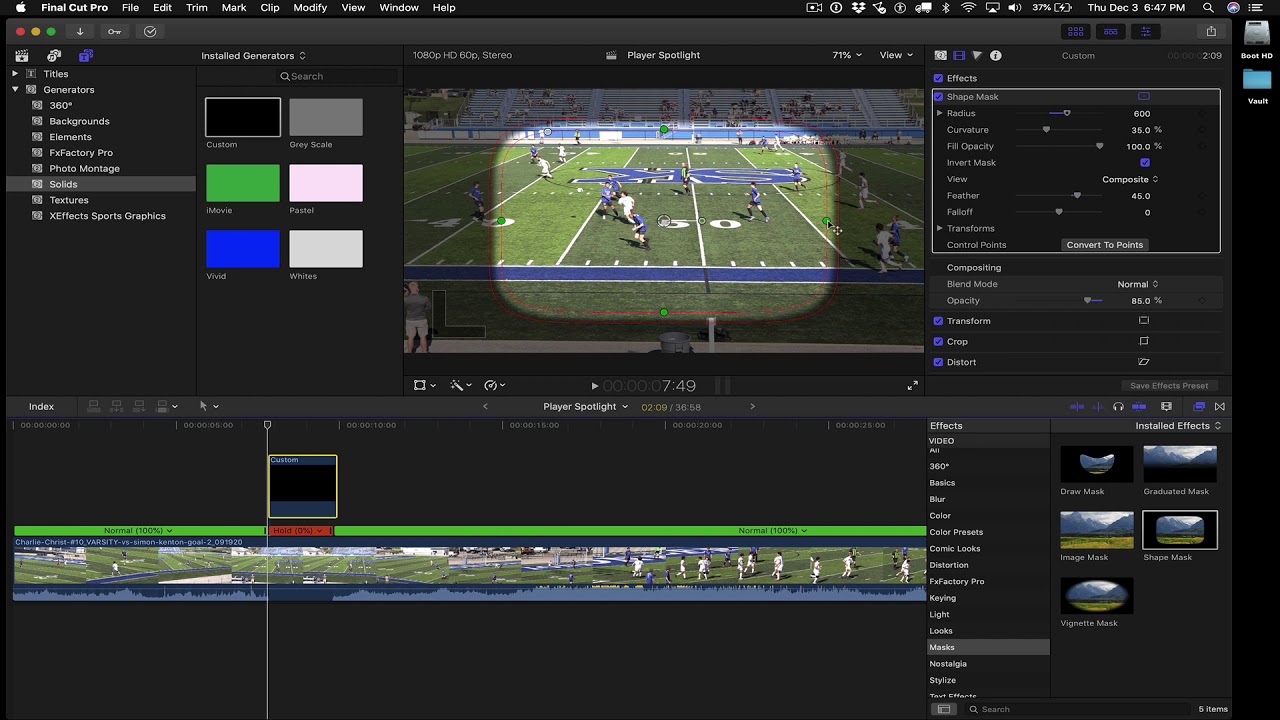Toggle the Transform checkbox
This screenshot has height=720, width=1280.
click(938, 321)
